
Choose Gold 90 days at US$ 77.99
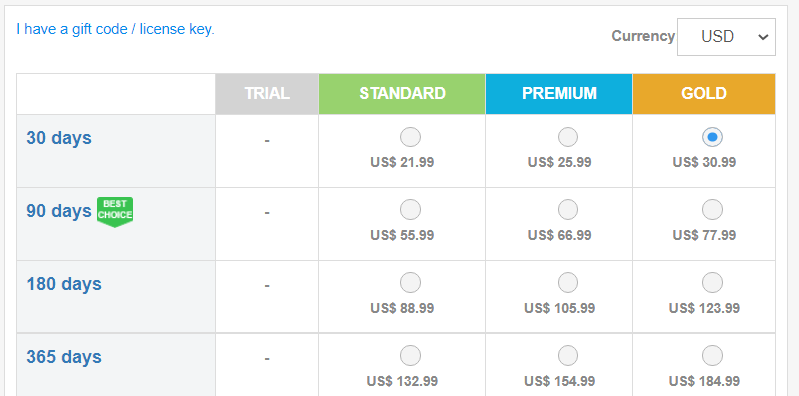[x=712, y=209]
